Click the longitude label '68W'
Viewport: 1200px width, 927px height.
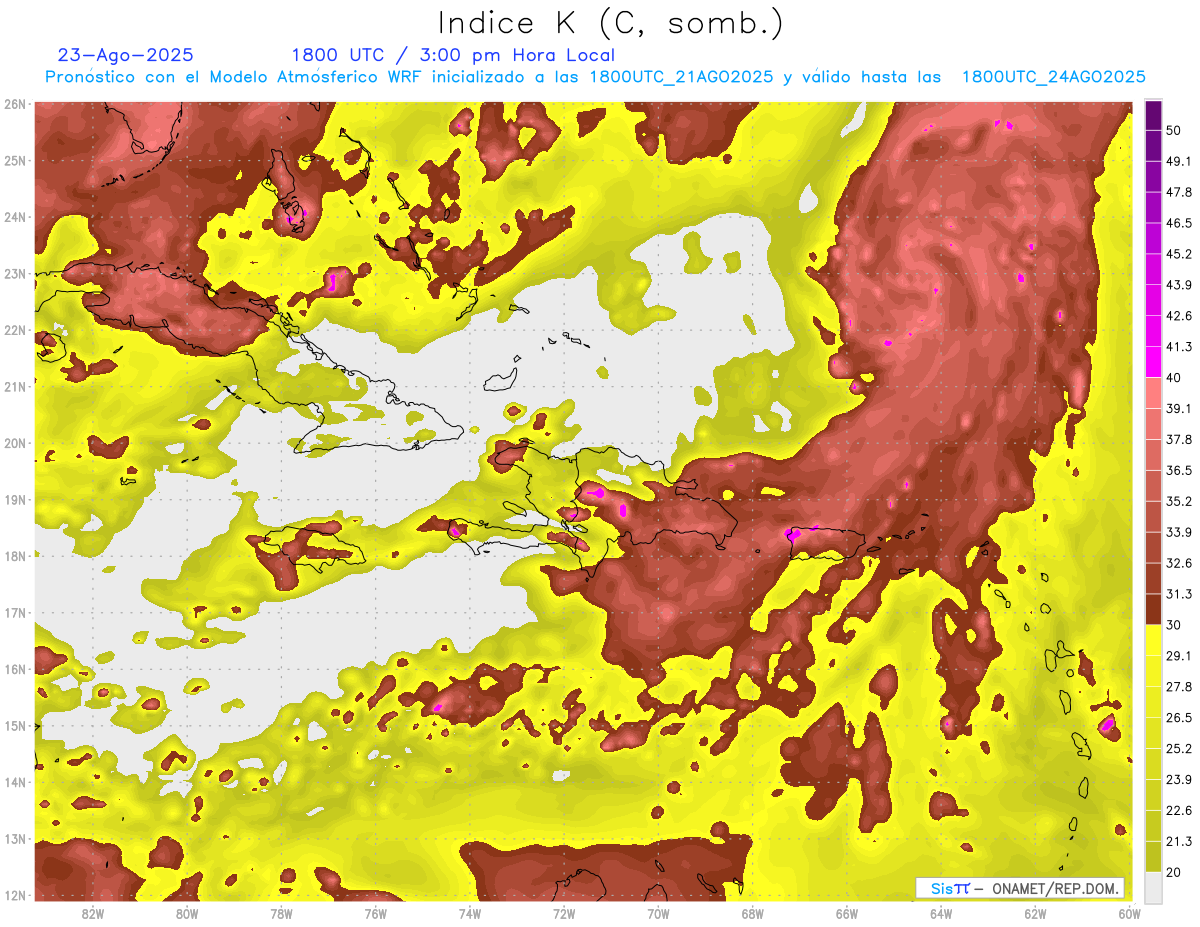pyautogui.click(x=753, y=913)
